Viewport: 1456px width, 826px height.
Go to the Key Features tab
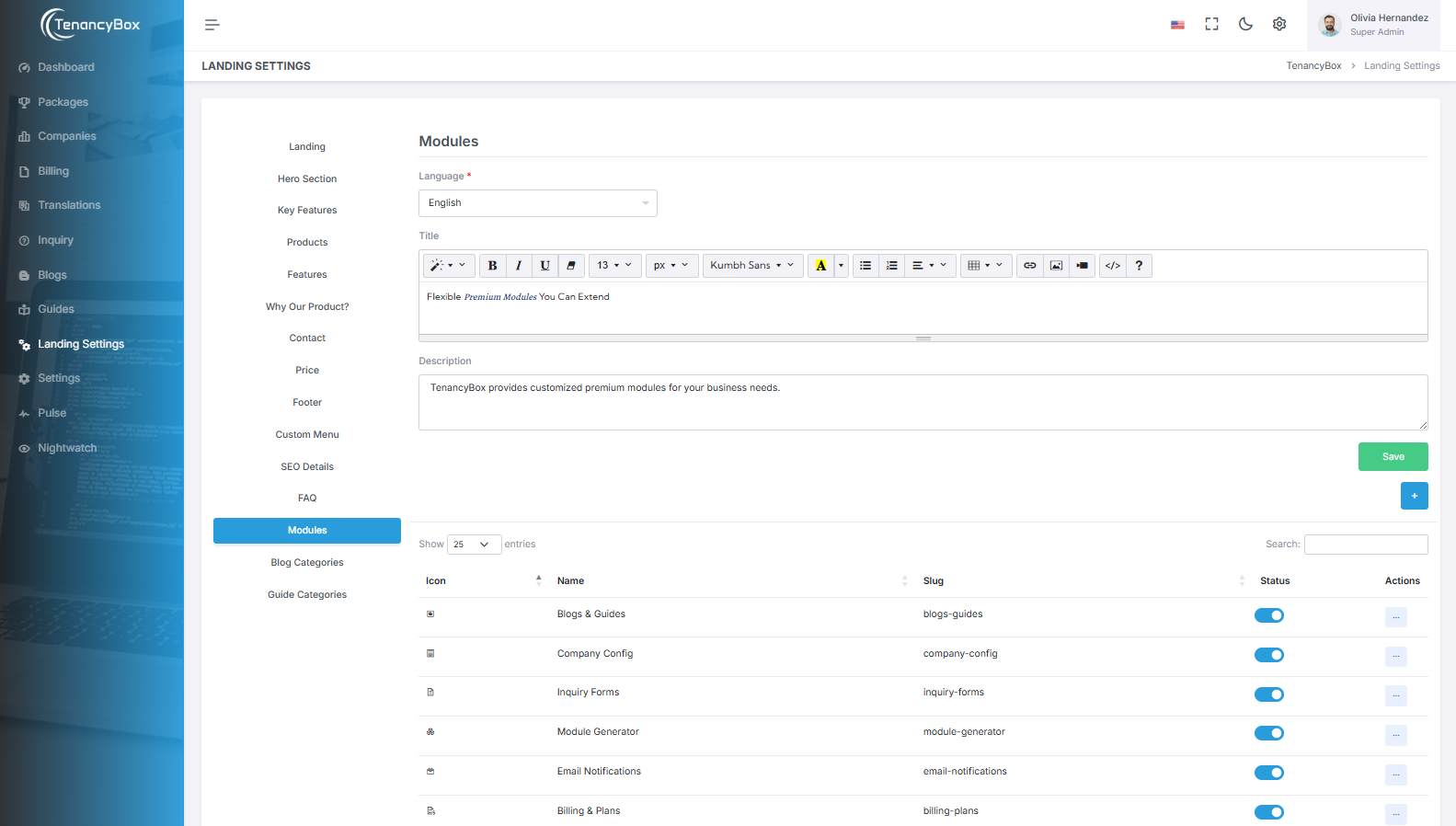click(307, 211)
